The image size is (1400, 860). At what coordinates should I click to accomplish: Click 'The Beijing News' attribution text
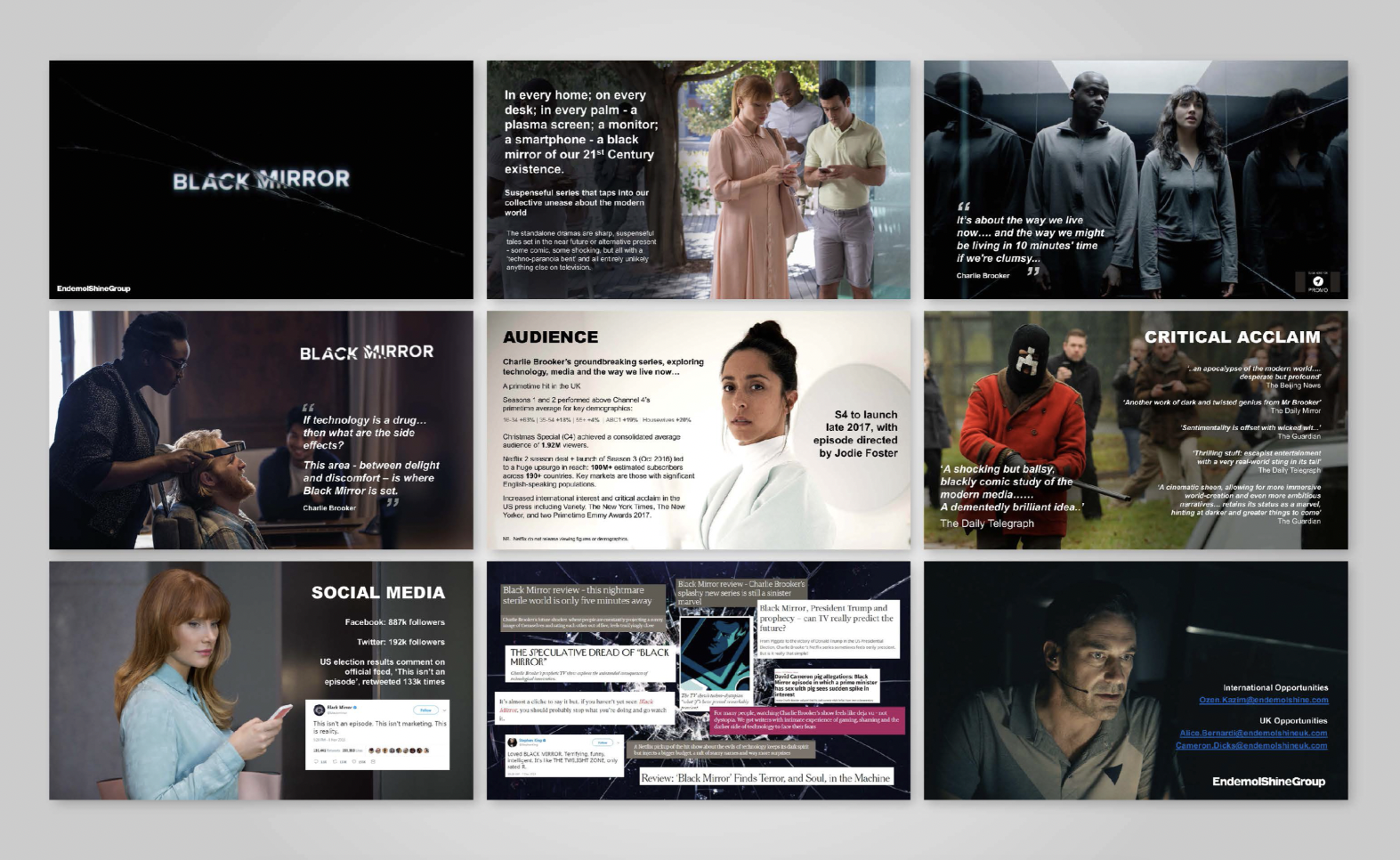click(1293, 385)
